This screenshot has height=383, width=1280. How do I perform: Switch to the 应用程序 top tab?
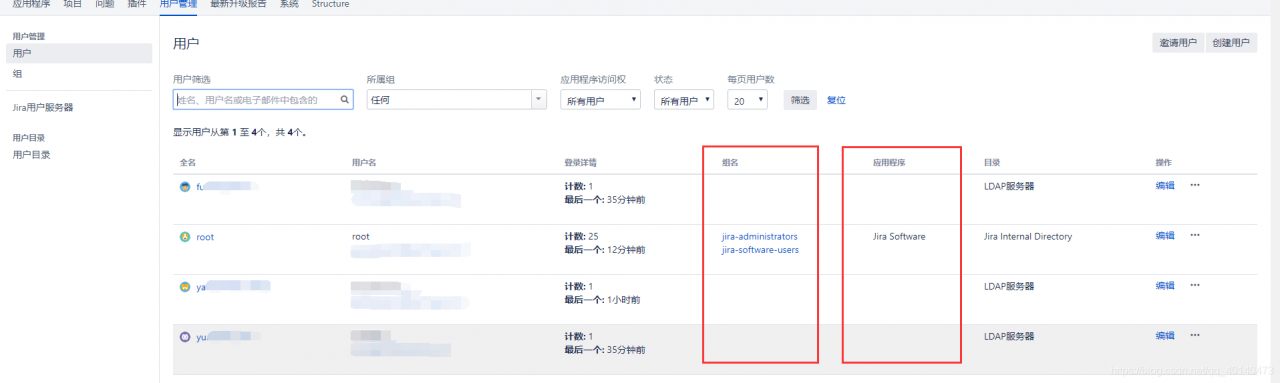click(x=30, y=5)
